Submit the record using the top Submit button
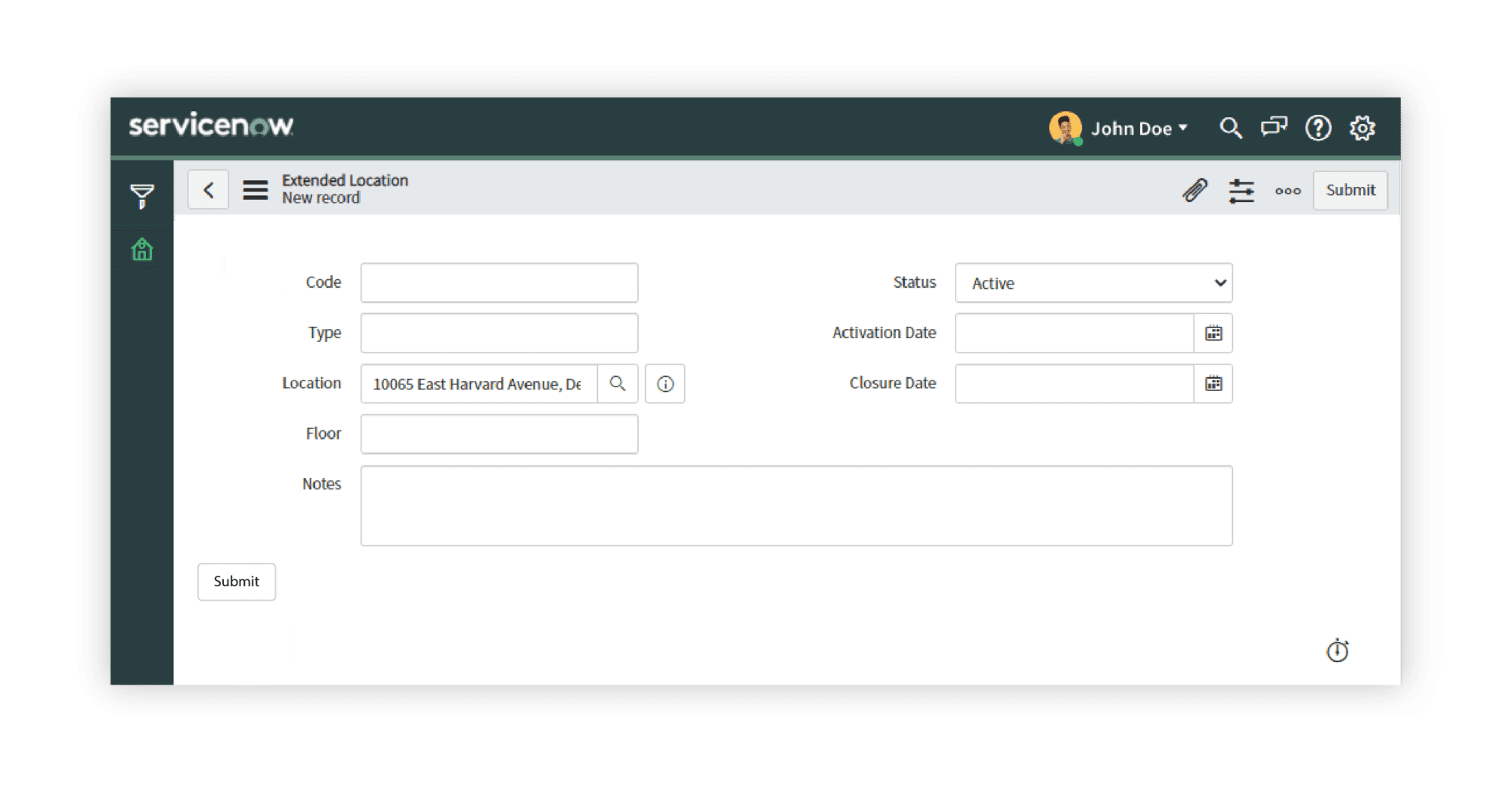Image resolution: width=1512 pixels, height=792 pixels. pos(1350,190)
